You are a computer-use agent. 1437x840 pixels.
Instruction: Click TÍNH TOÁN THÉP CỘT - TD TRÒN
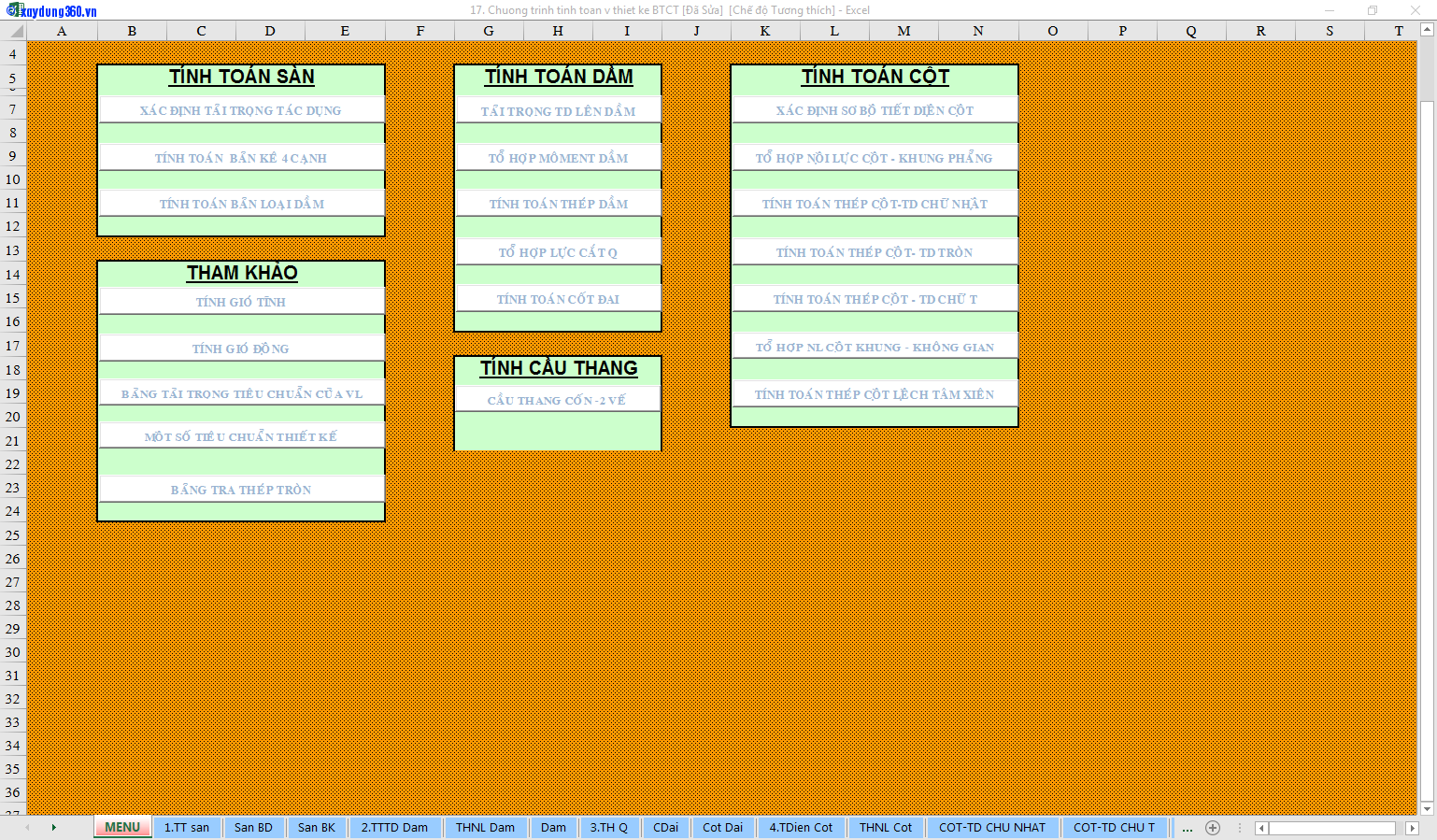[875, 252]
